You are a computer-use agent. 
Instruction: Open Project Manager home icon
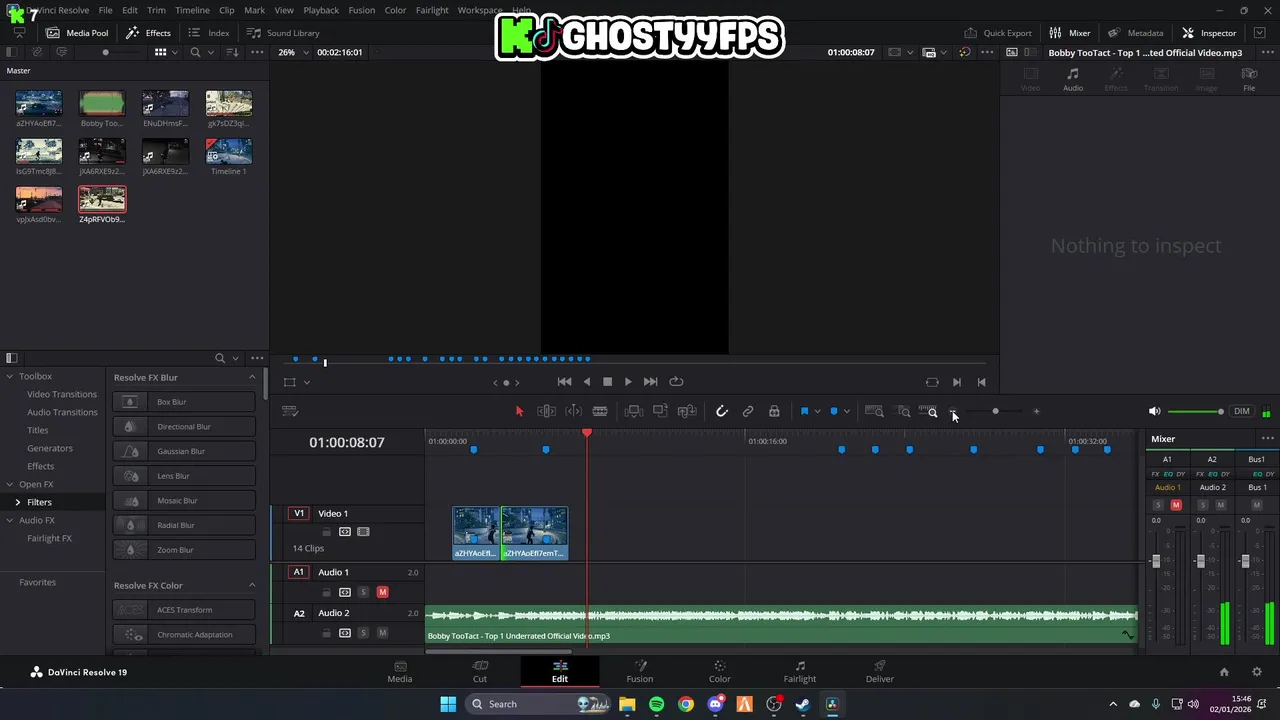tap(1224, 672)
